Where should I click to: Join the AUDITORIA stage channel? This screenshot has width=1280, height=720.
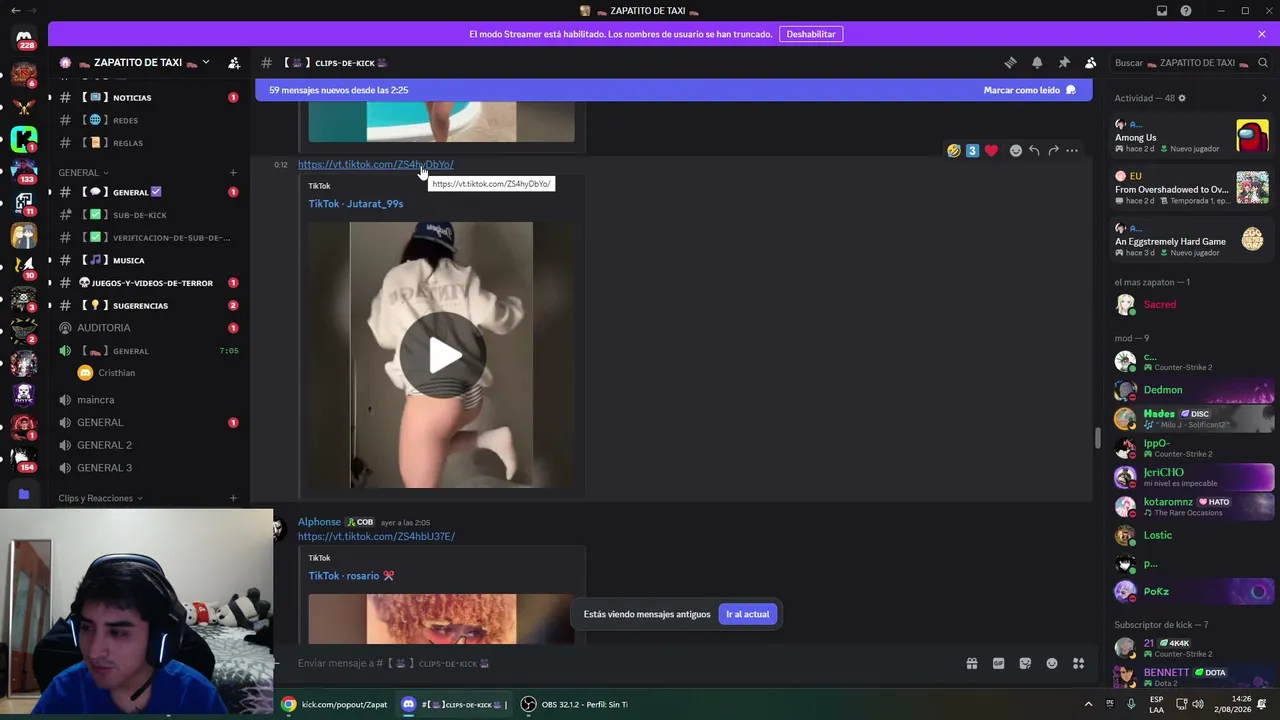[148, 328]
